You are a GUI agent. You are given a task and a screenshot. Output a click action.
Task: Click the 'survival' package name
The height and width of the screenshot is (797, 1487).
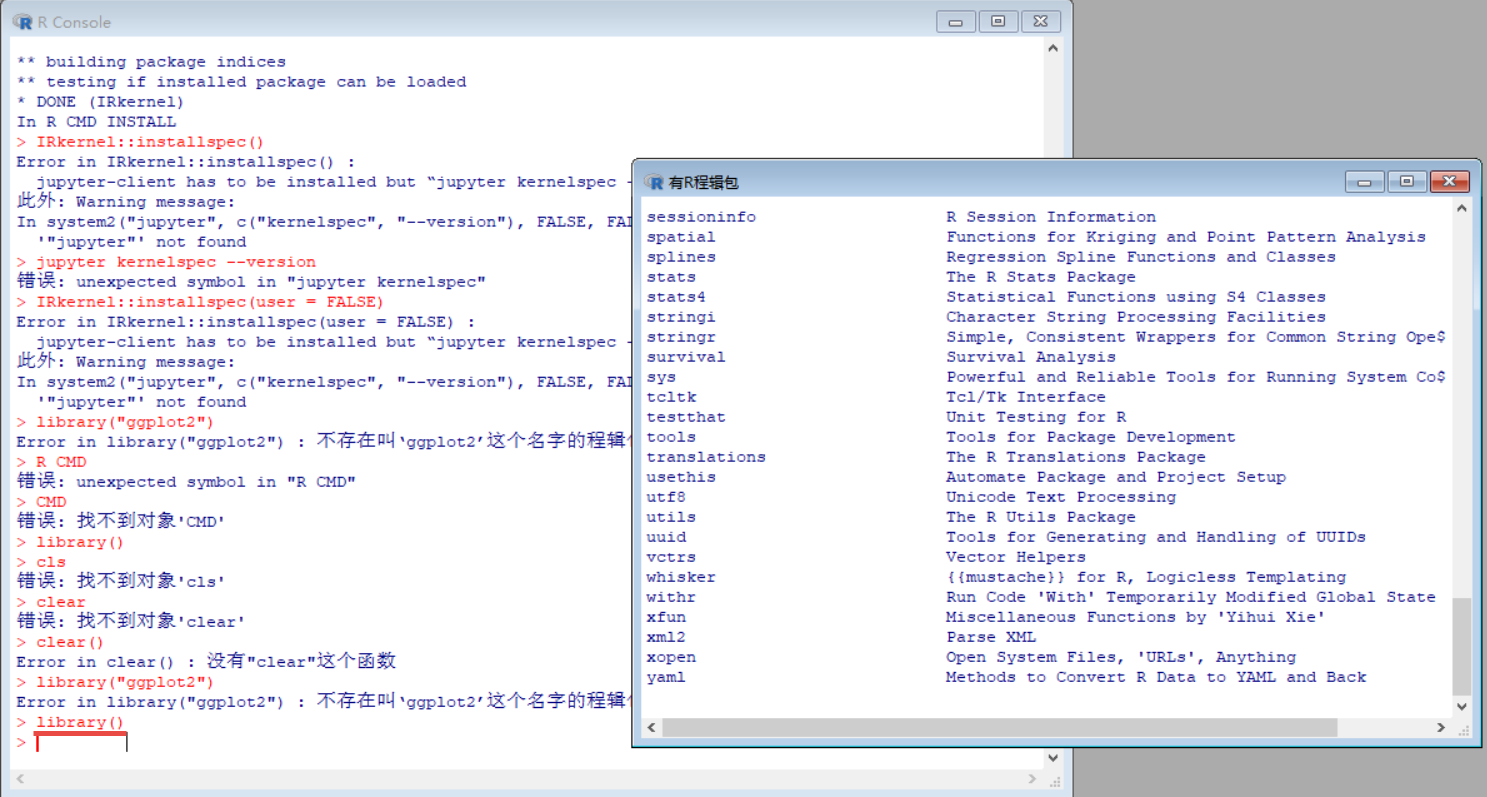(686, 357)
